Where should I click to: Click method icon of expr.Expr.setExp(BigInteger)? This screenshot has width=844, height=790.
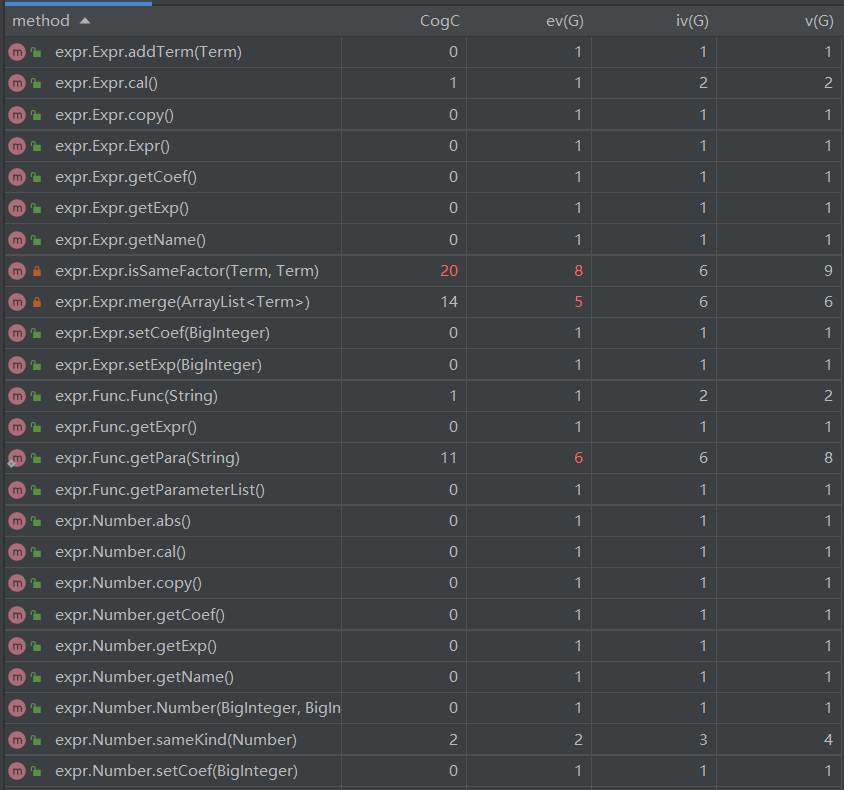(17, 365)
